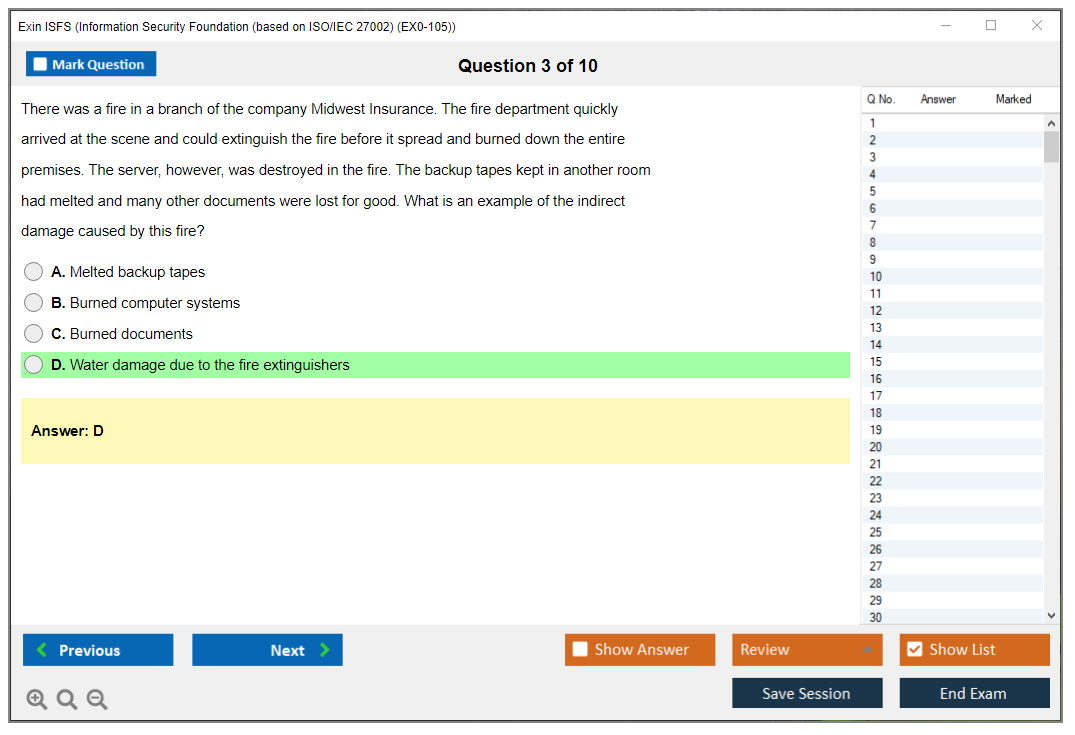Click the zoom in magnifier icon
The height and width of the screenshot is (735, 1075).
pyautogui.click(x=37, y=700)
